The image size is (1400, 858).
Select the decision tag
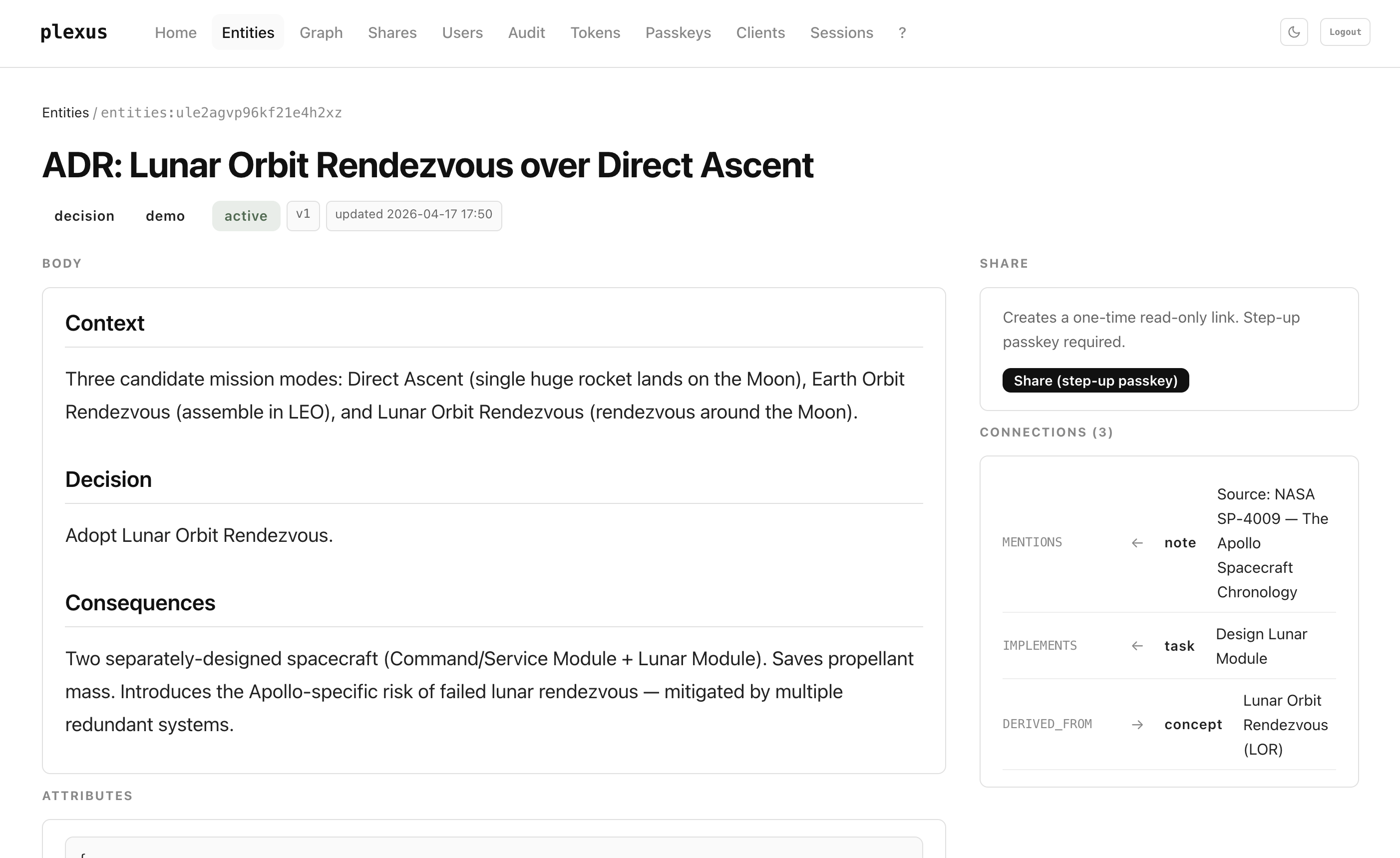click(84, 215)
